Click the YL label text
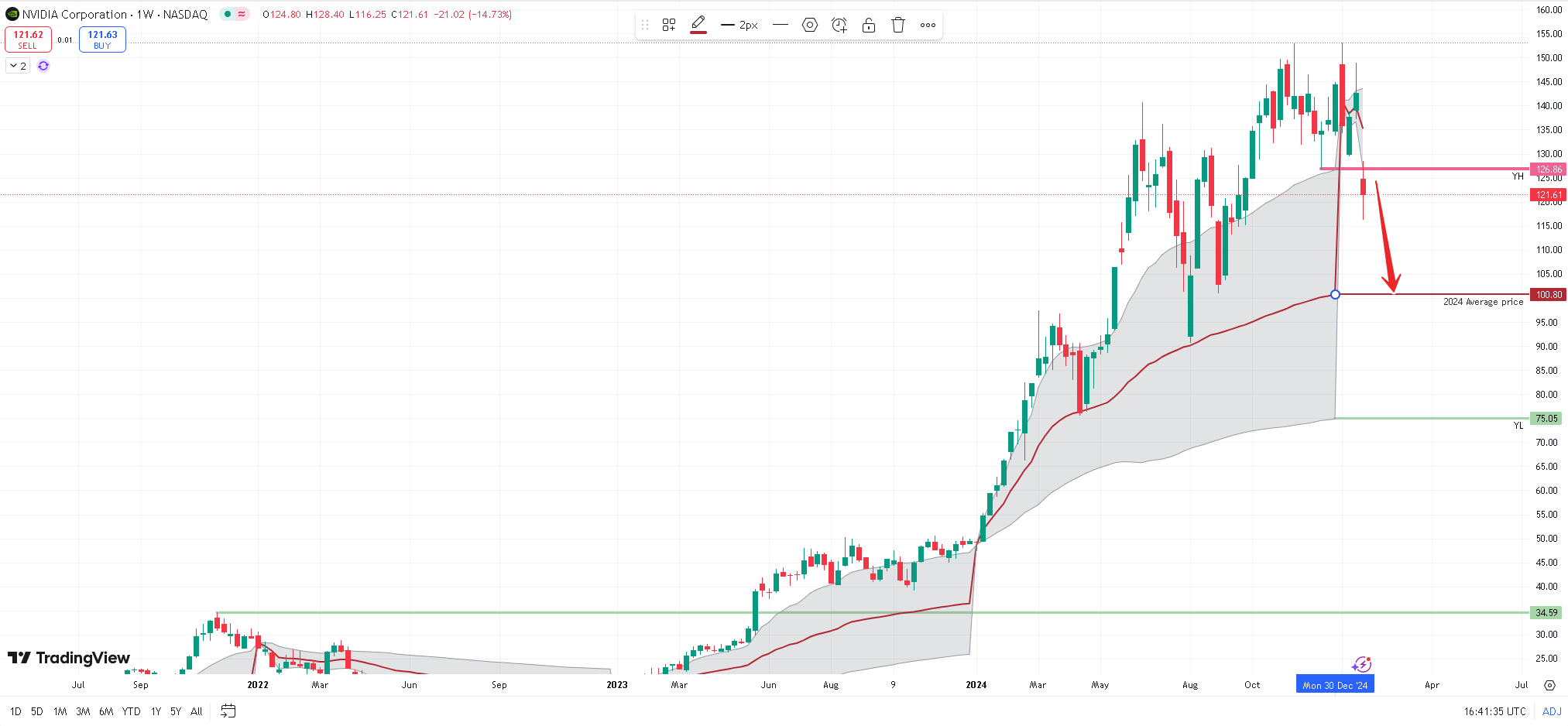The image size is (1568, 726). 1518,426
